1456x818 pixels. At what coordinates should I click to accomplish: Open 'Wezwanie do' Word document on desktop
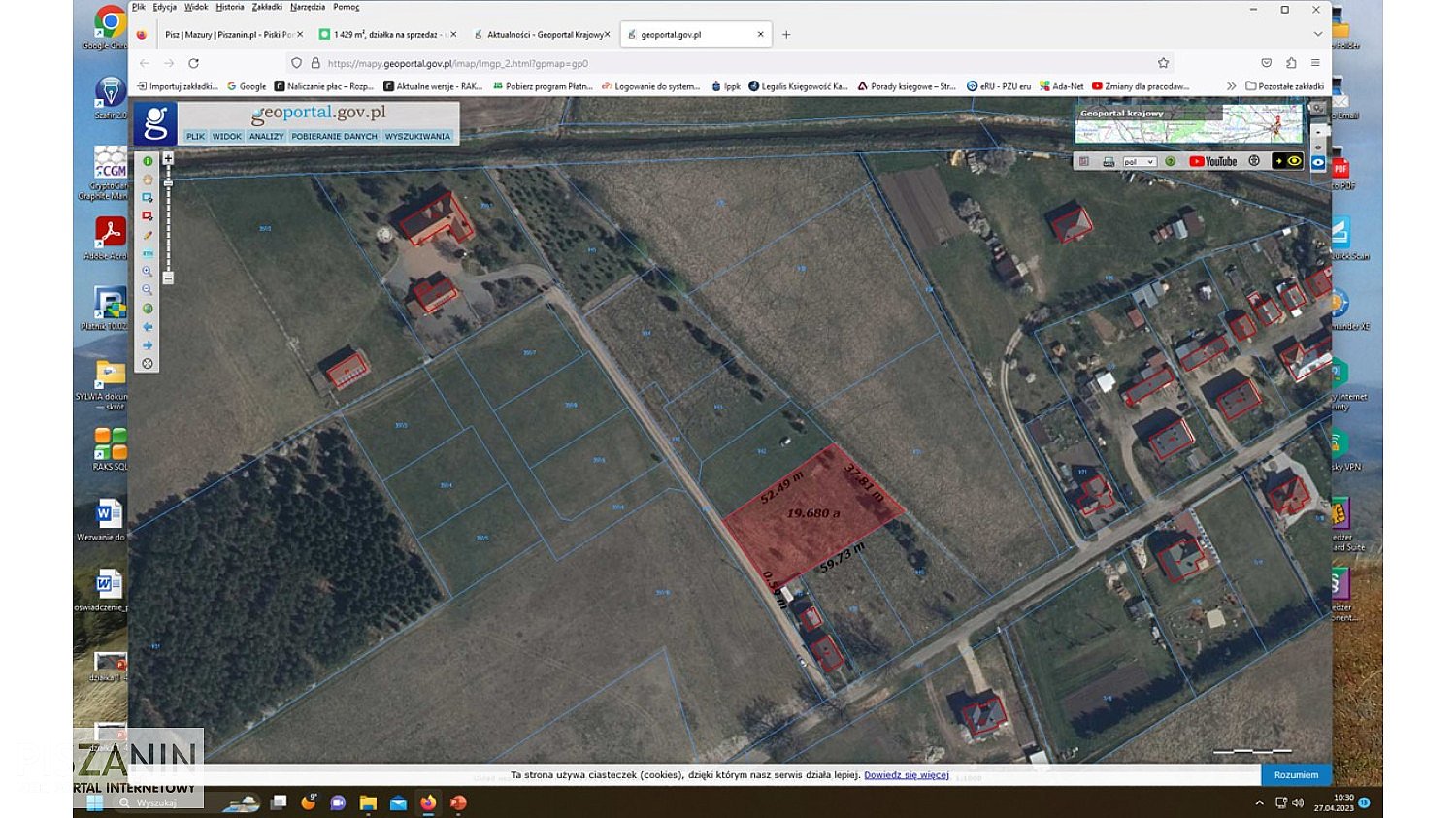pyautogui.click(x=107, y=519)
